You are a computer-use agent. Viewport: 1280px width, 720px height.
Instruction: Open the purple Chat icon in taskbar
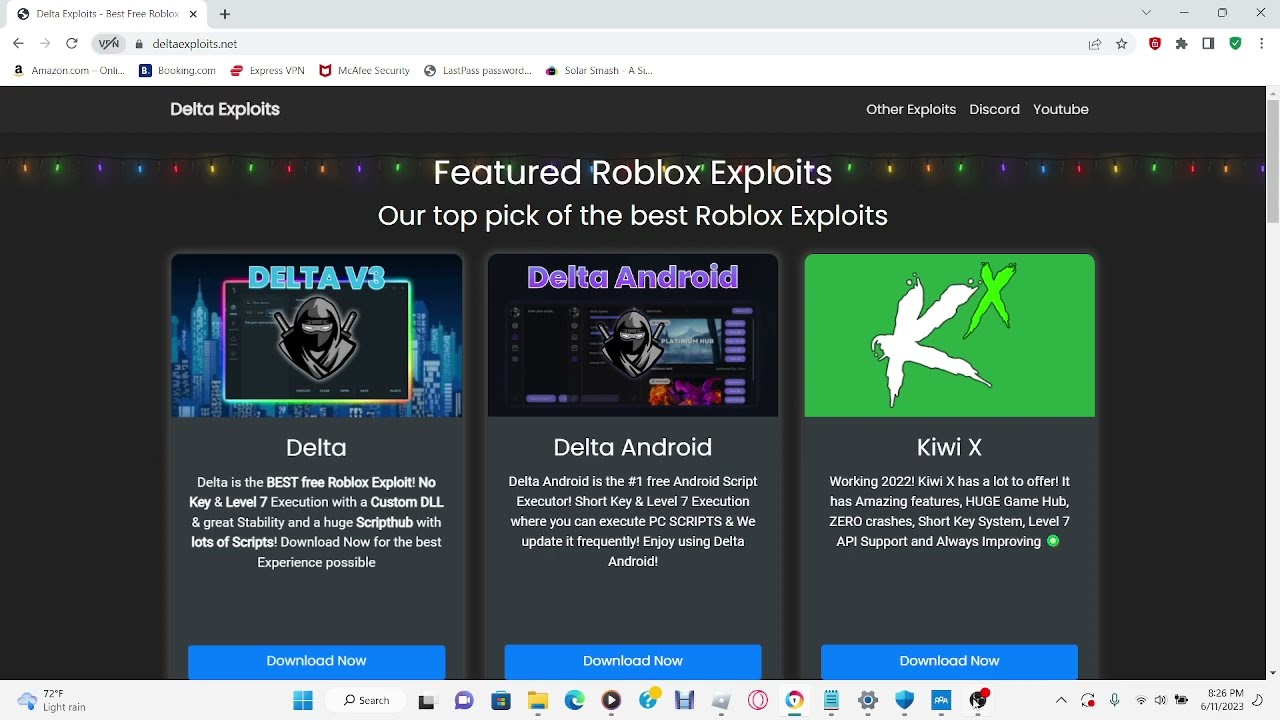(x=464, y=700)
